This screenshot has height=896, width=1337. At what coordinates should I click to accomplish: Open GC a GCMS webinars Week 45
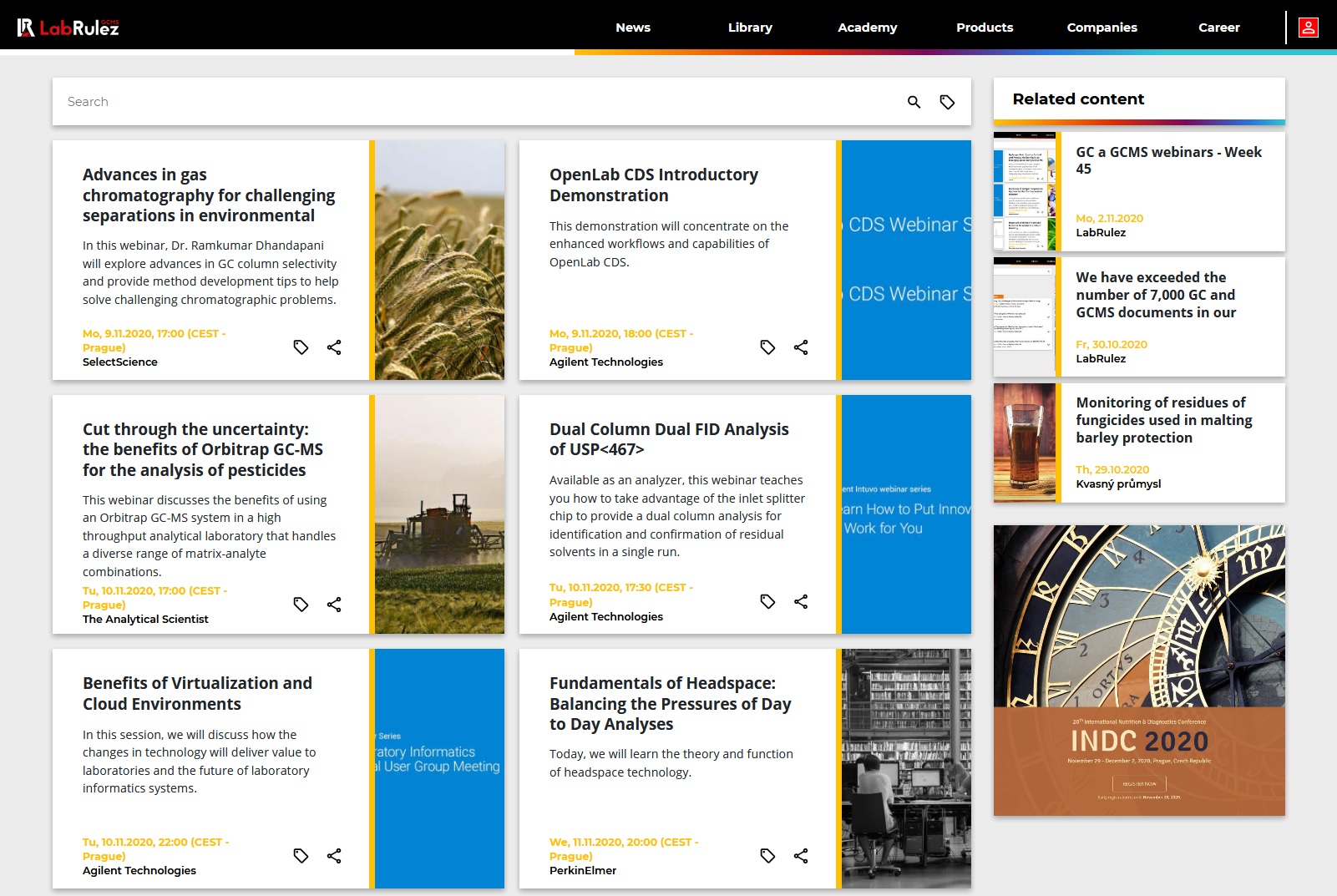pyautogui.click(x=1168, y=160)
